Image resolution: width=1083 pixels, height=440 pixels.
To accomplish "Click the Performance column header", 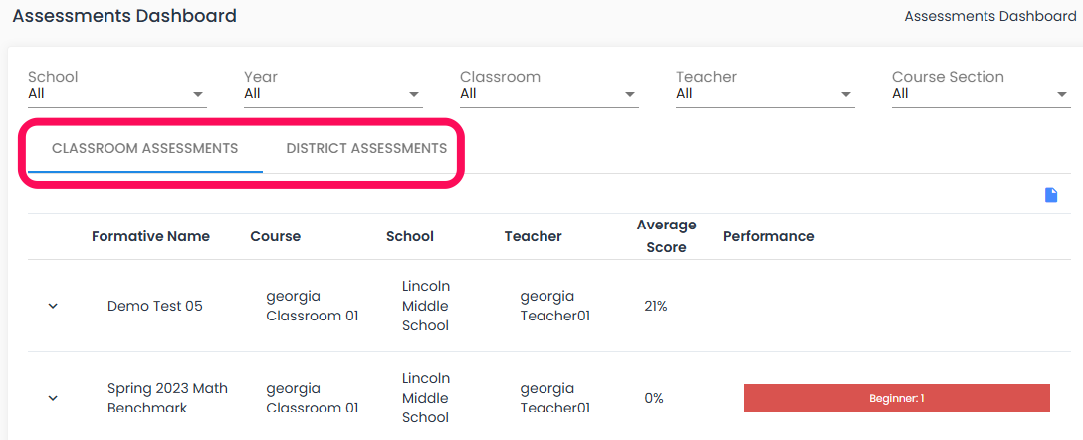I will point(769,236).
